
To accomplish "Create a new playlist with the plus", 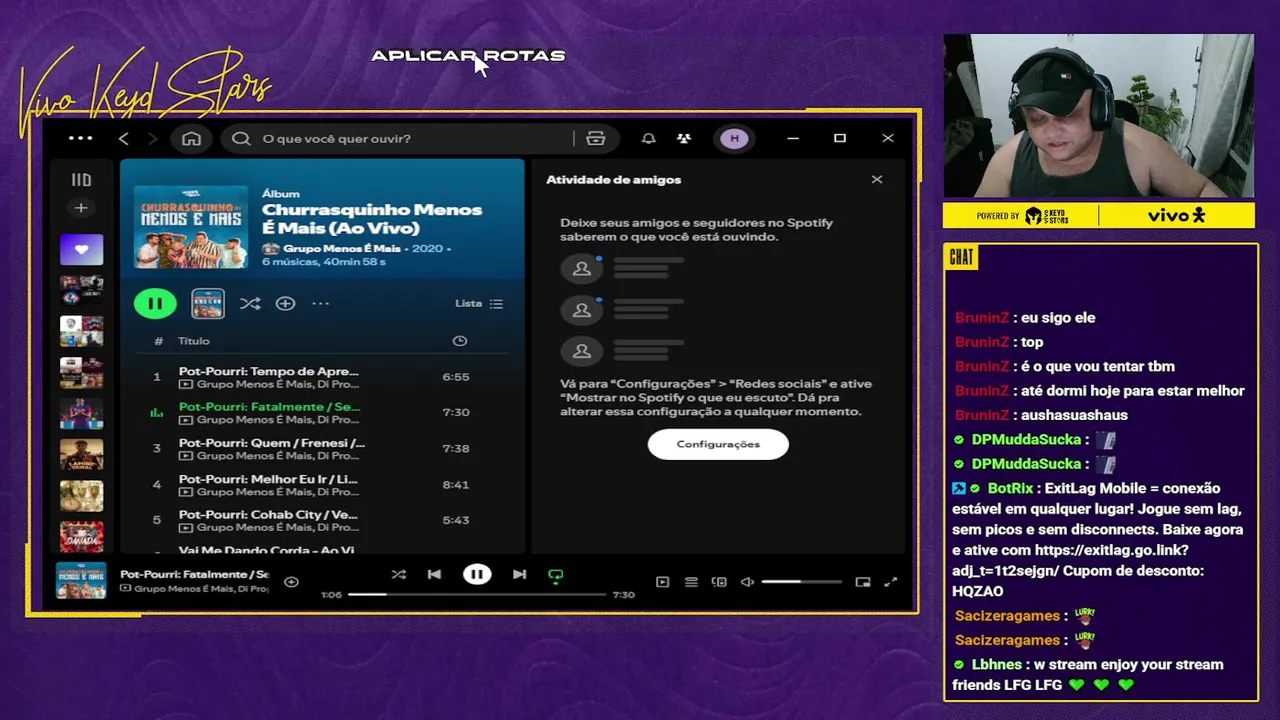I will pos(81,208).
